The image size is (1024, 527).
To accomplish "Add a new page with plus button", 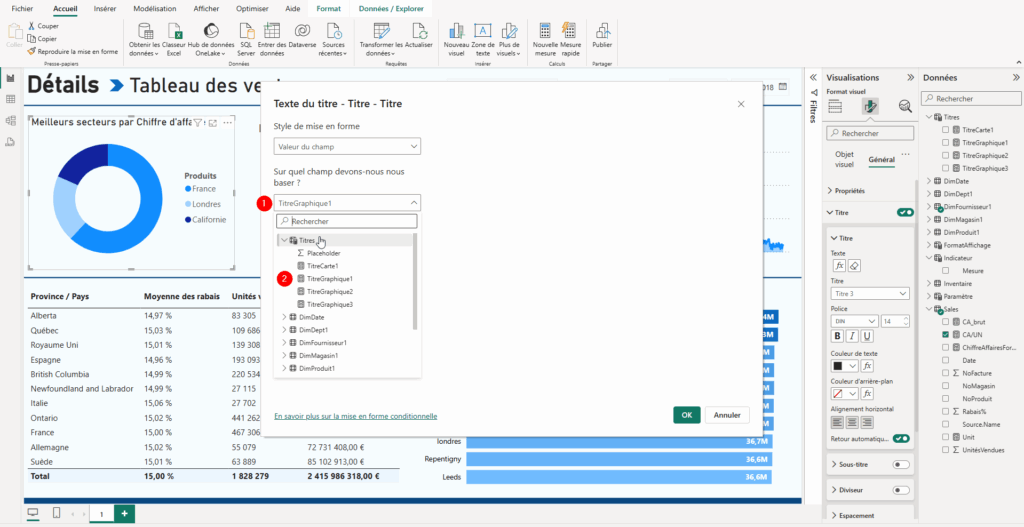I will pos(125,514).
